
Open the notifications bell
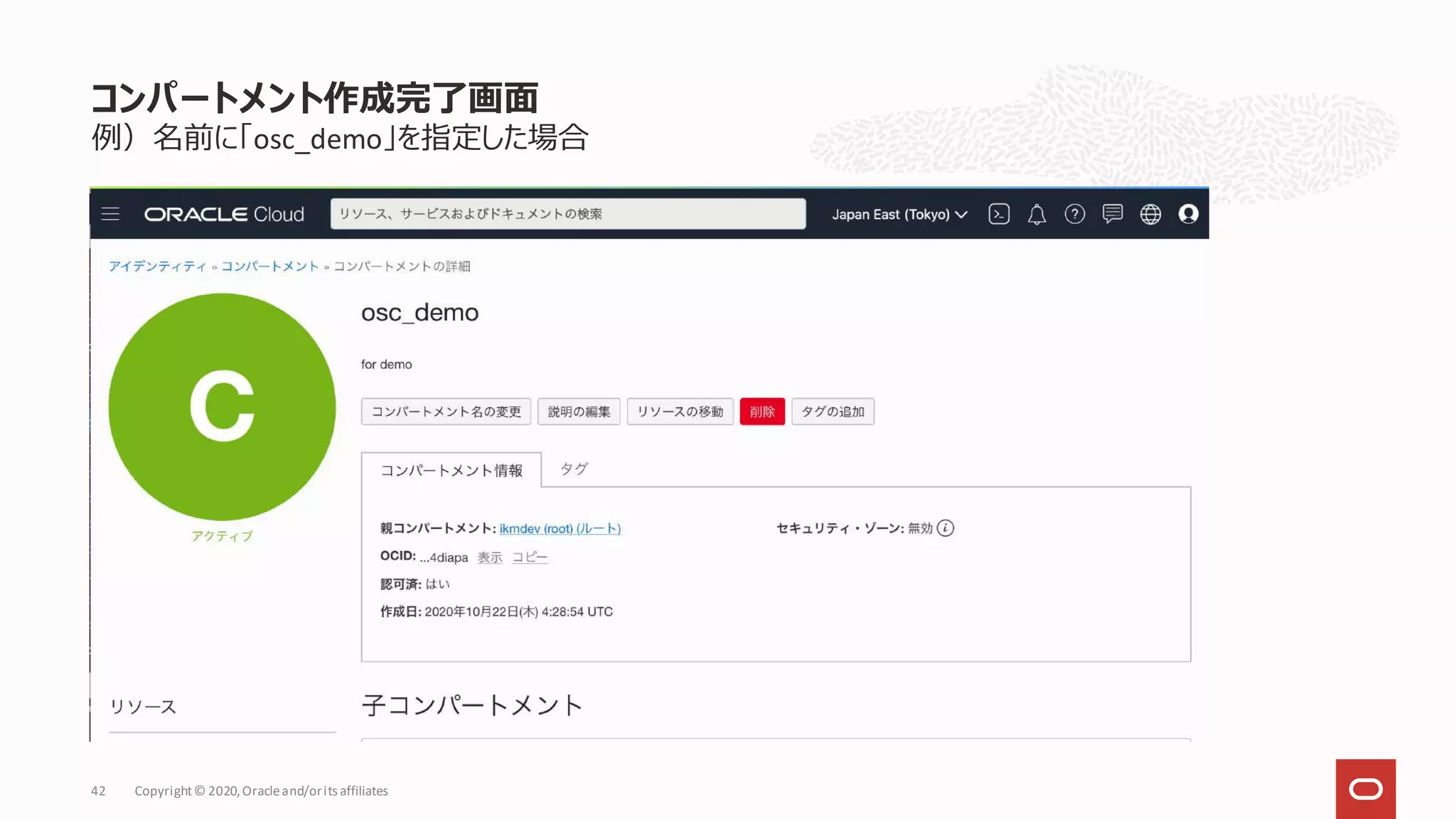coord(1037,214)
